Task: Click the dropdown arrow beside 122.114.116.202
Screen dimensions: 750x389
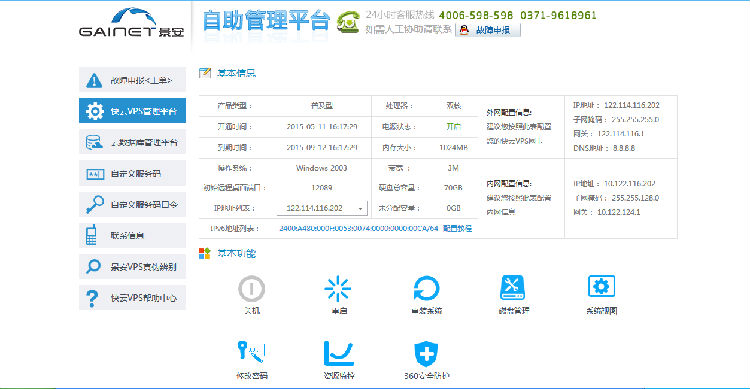Action: pyautogui.click(x=361, y=209)
